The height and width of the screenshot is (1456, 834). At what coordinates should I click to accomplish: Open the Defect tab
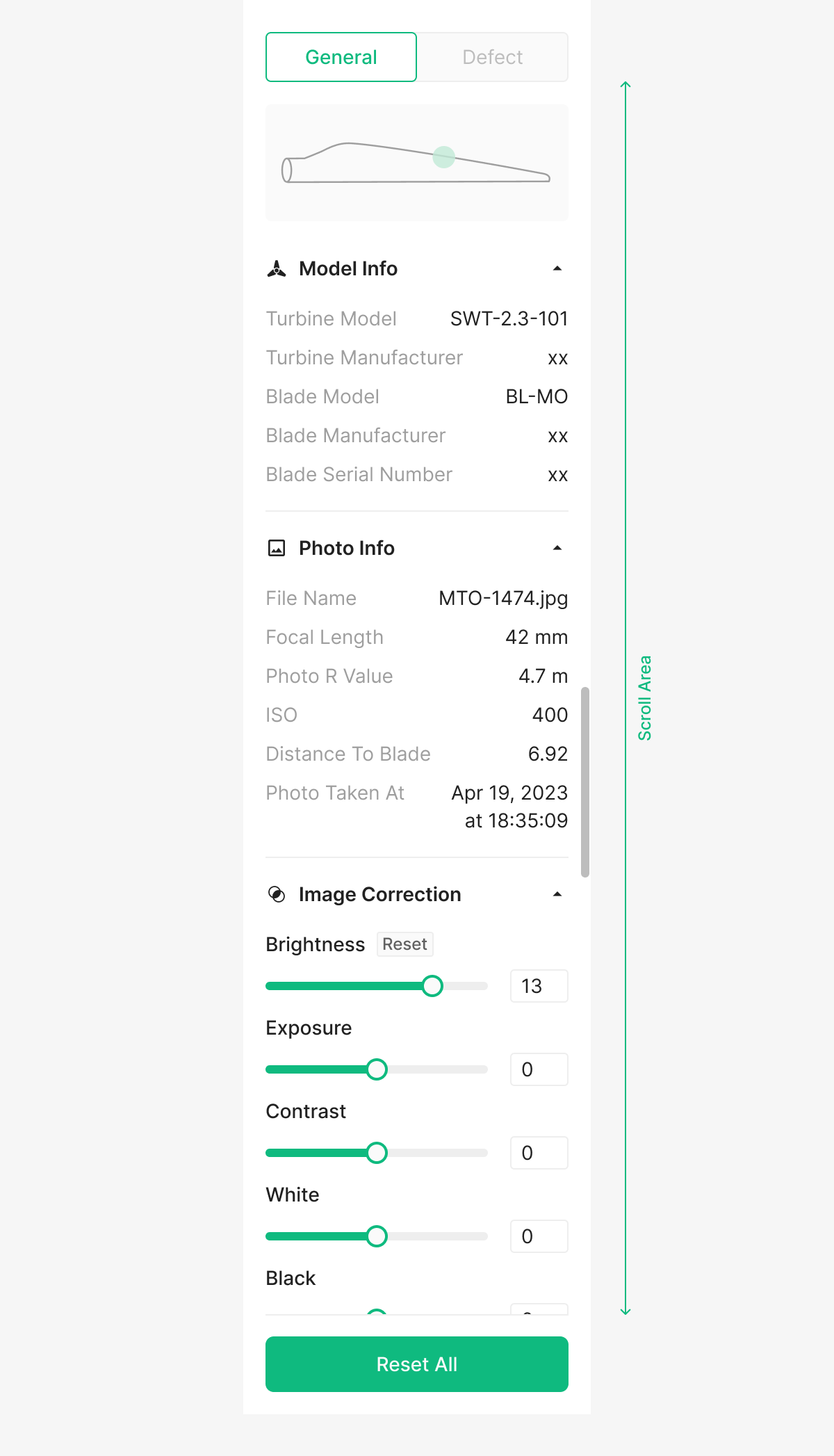click(x=493, y=57)
